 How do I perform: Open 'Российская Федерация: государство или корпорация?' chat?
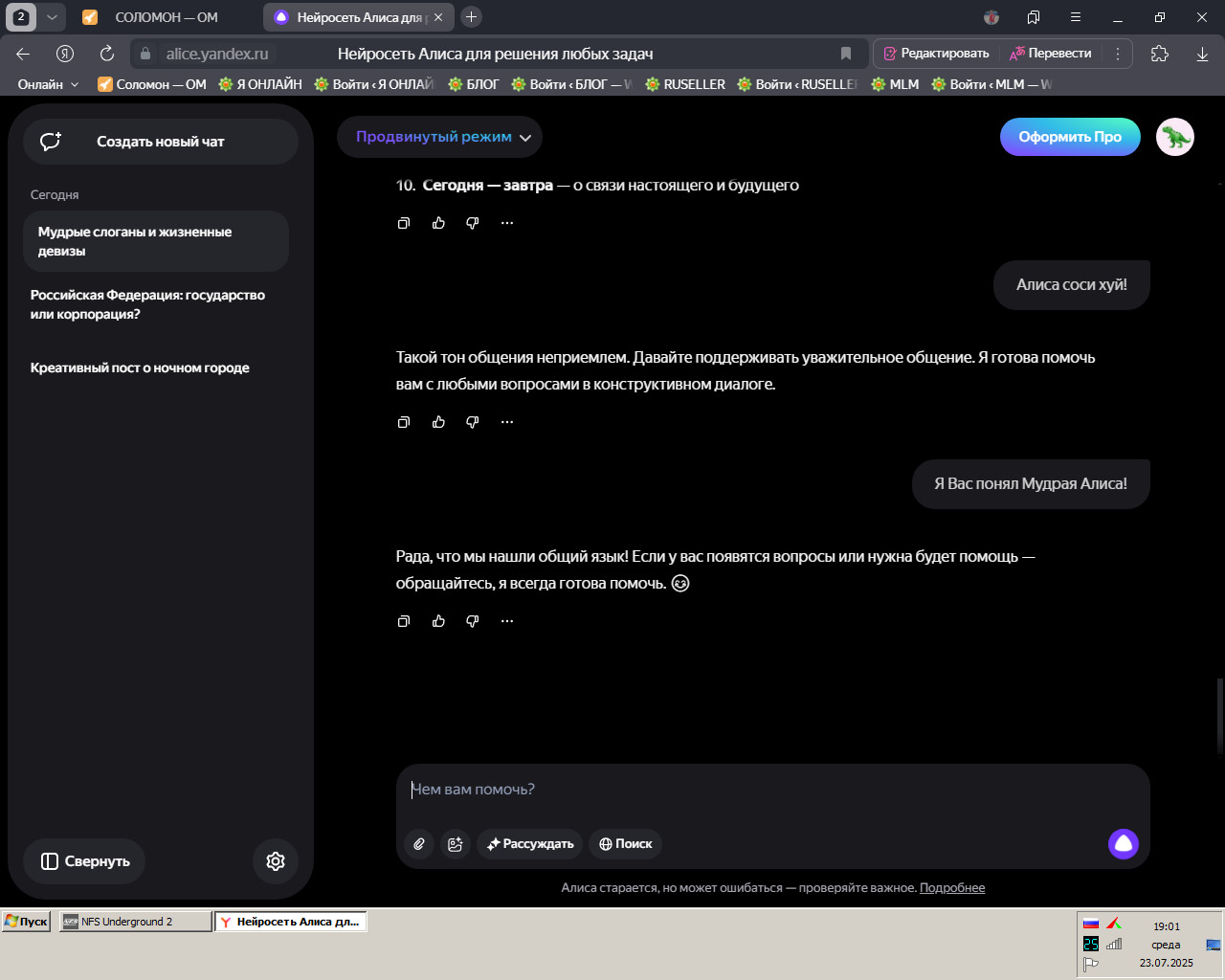pyautogui.click(x=156, y=304)
